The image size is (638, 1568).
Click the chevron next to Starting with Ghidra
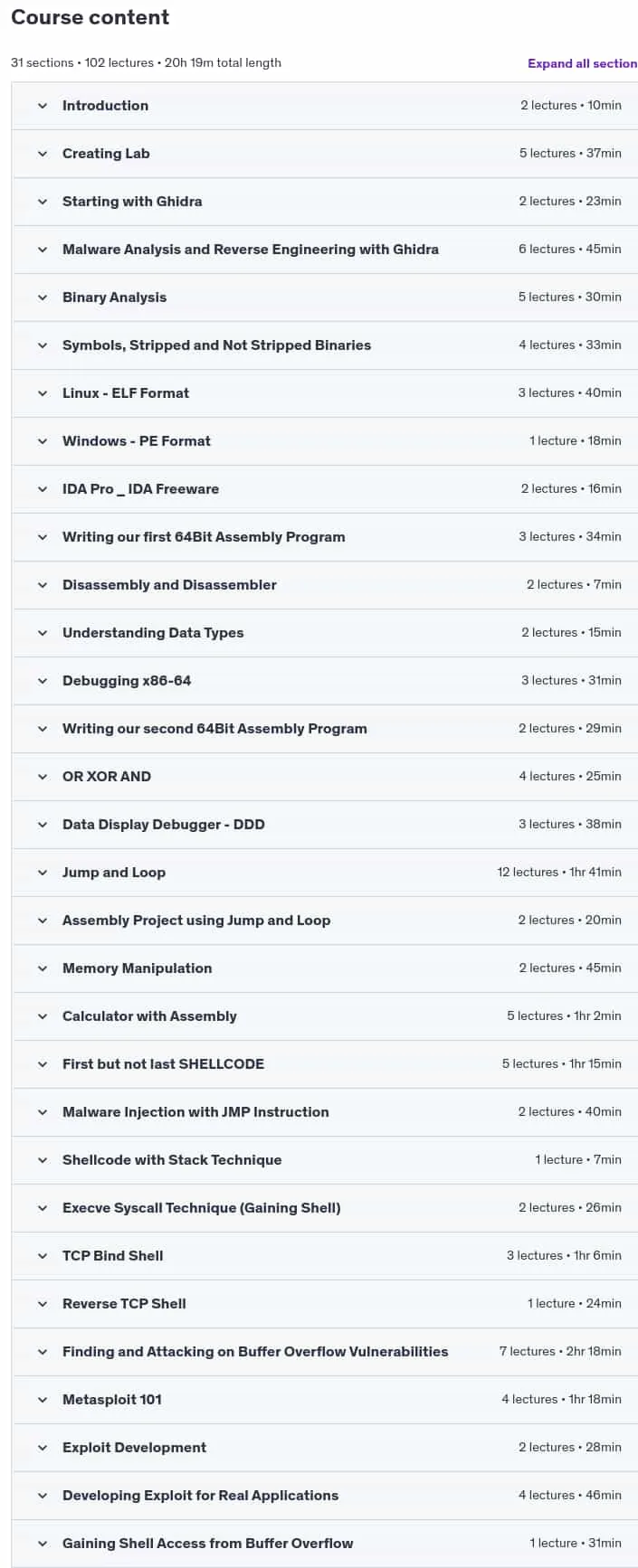click(x=43, y=202)
